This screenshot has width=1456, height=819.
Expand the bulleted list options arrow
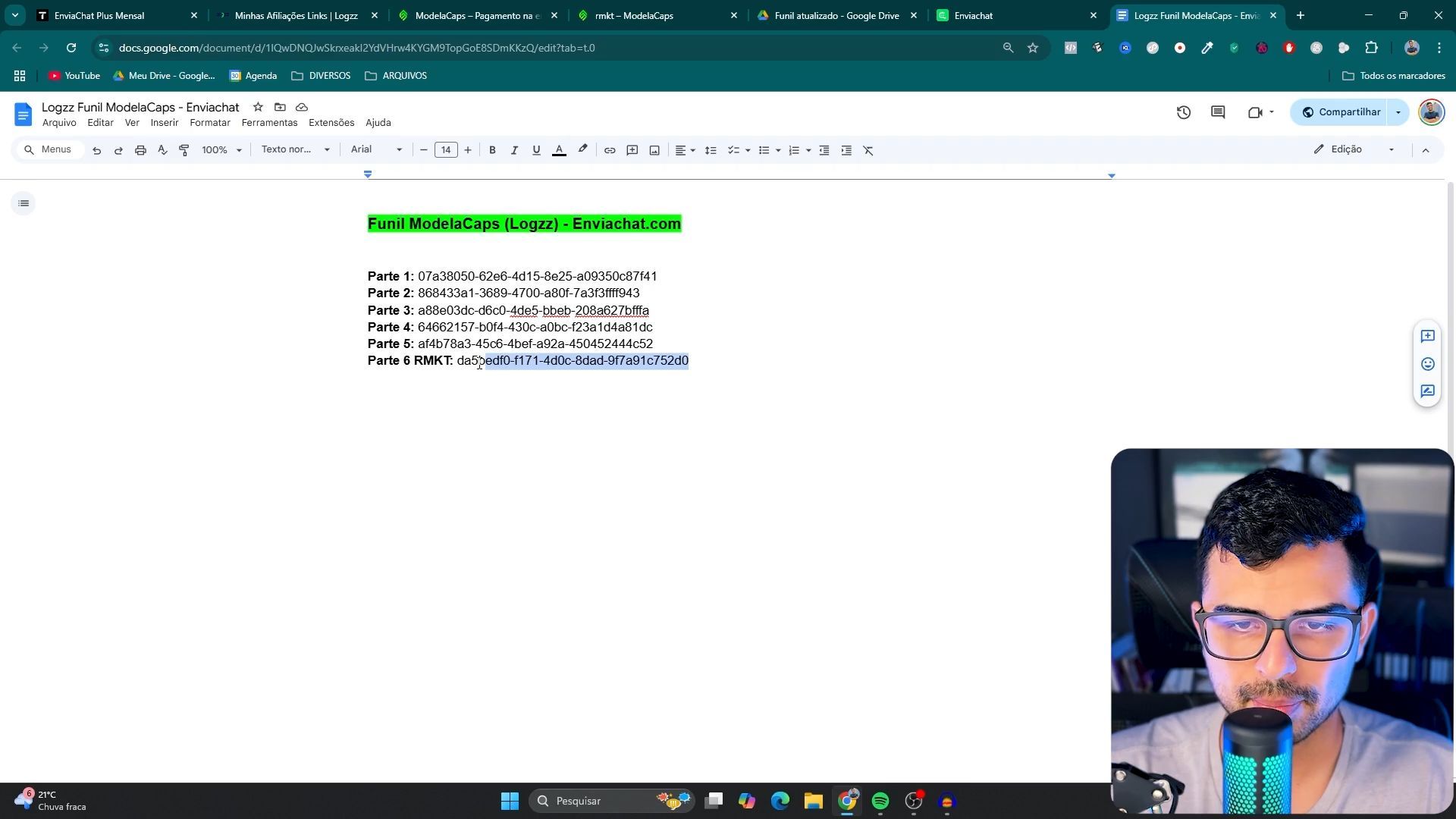(x=778, y=150)
